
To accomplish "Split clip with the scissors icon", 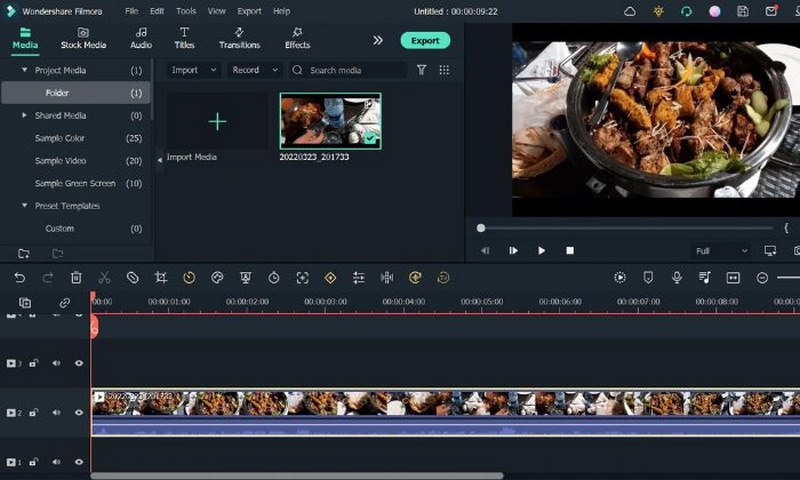I will (104, 277).
